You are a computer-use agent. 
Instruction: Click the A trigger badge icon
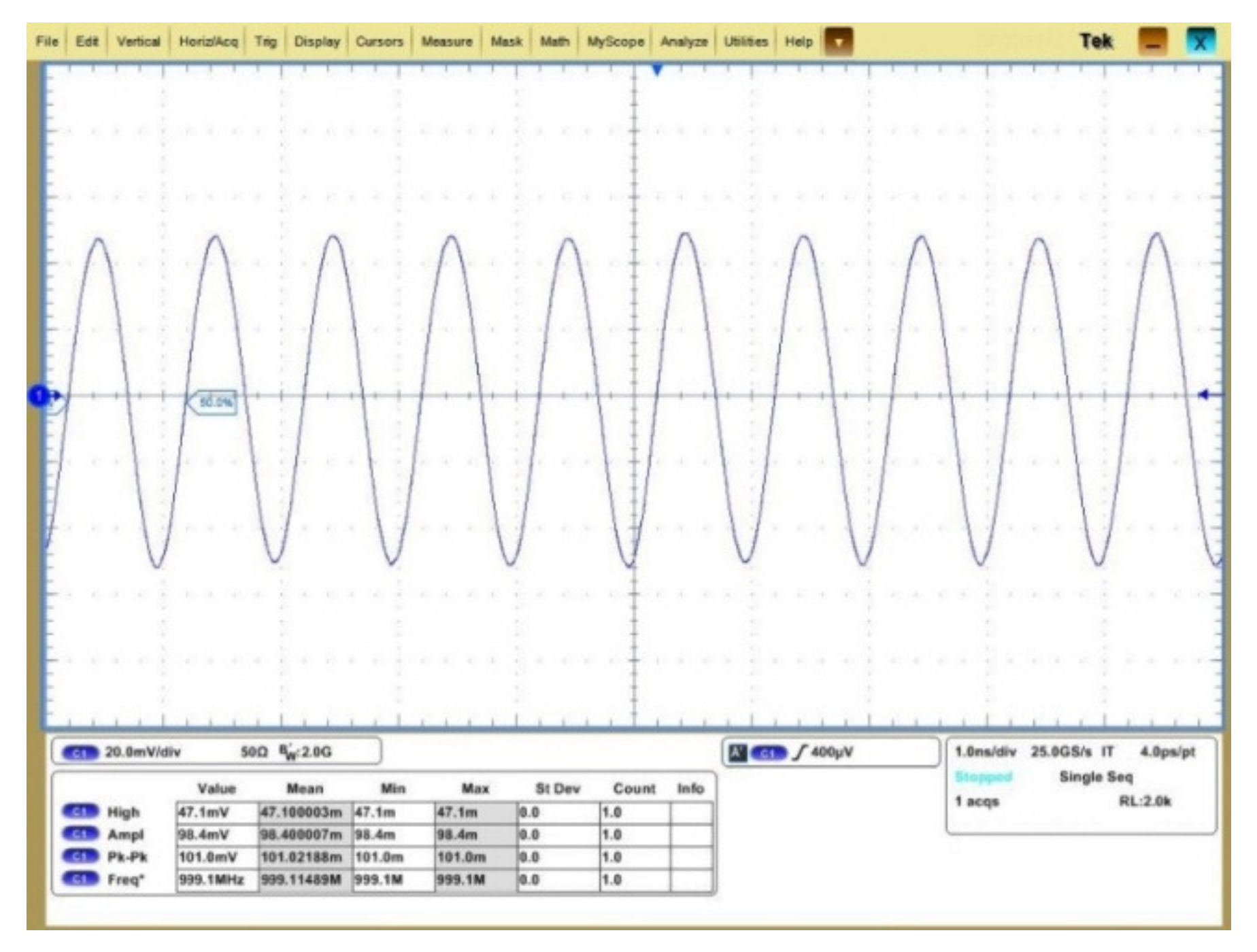pos(737,753)
